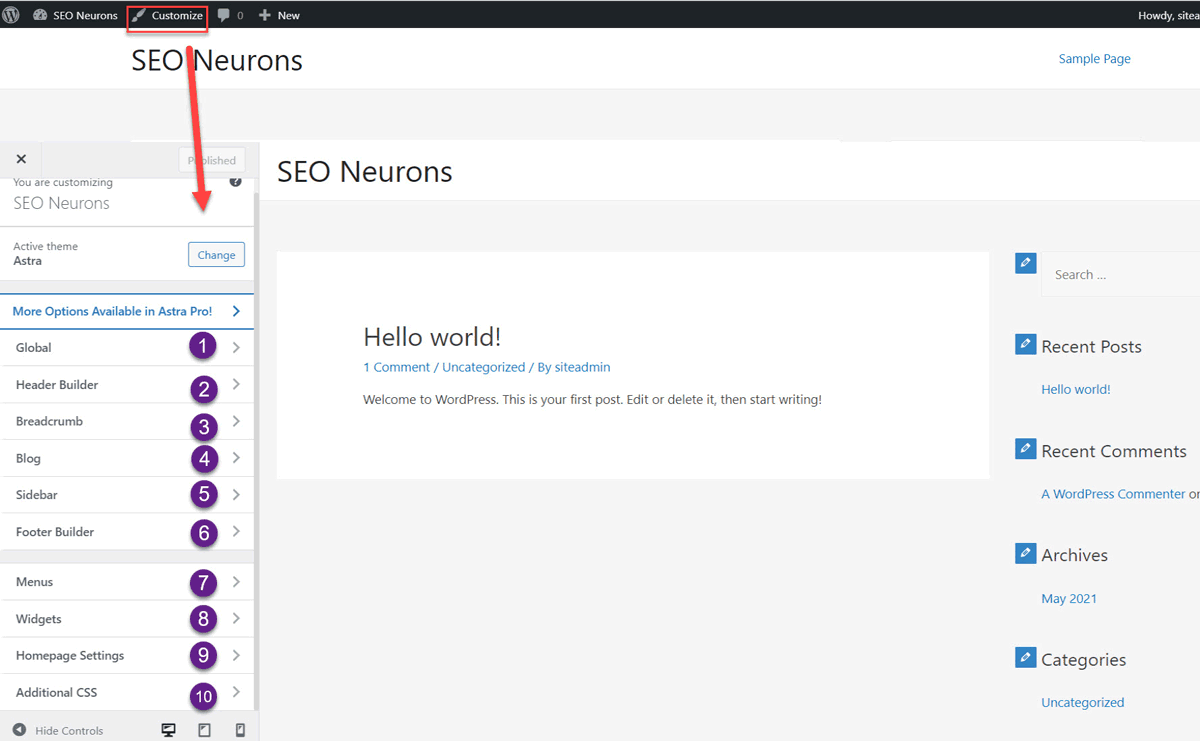Screen dimensions: 1200x741
Task: Click the customizer panel scrollbar
Action: click(x=256, y=450)
